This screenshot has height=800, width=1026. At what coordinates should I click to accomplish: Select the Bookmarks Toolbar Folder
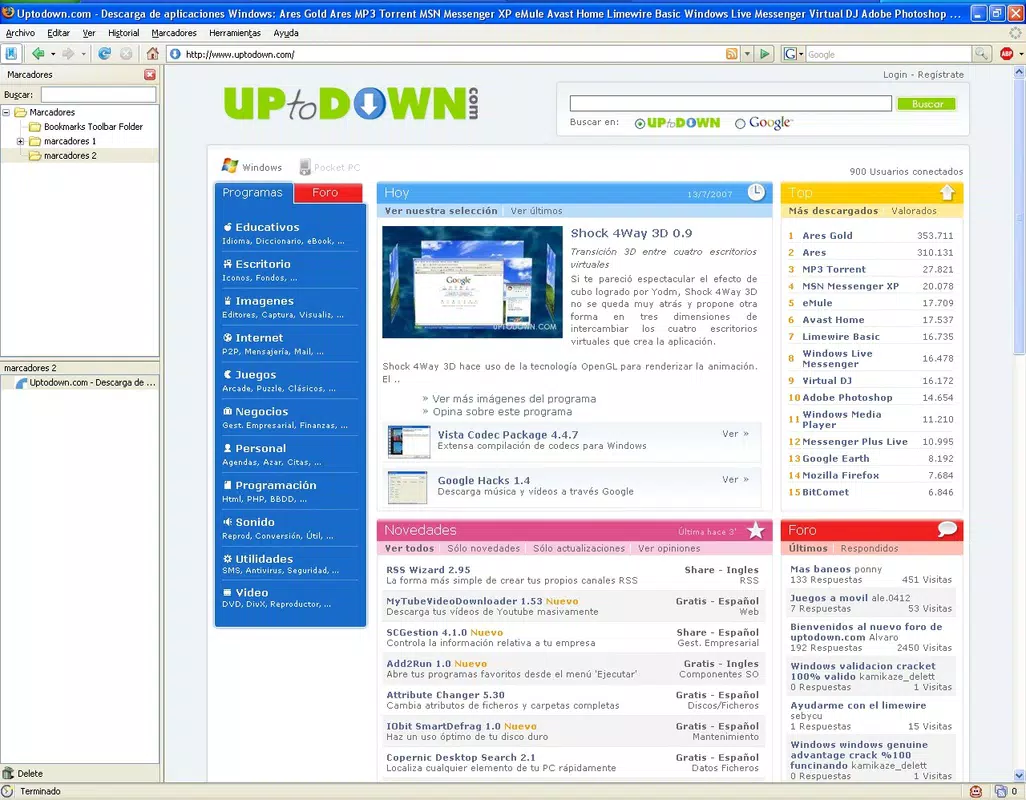tap(93, 127)
